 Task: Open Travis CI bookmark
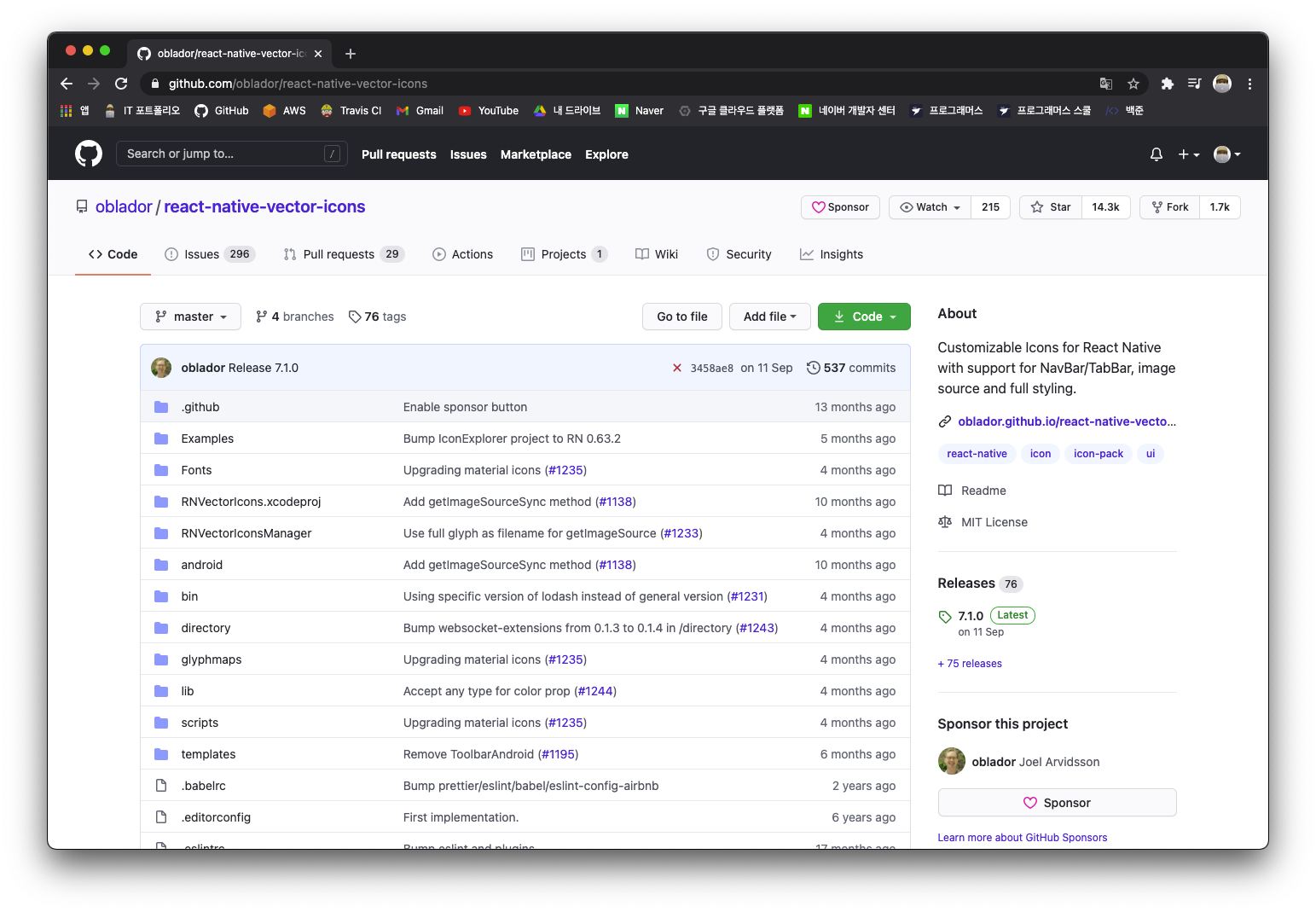click(351, 111)
